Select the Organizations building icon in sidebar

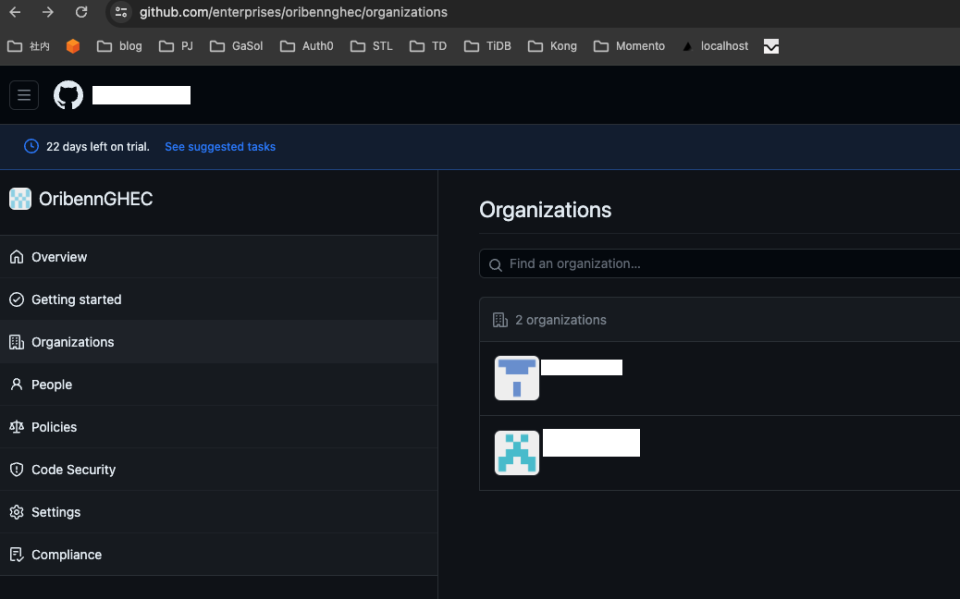click(16, 341)
